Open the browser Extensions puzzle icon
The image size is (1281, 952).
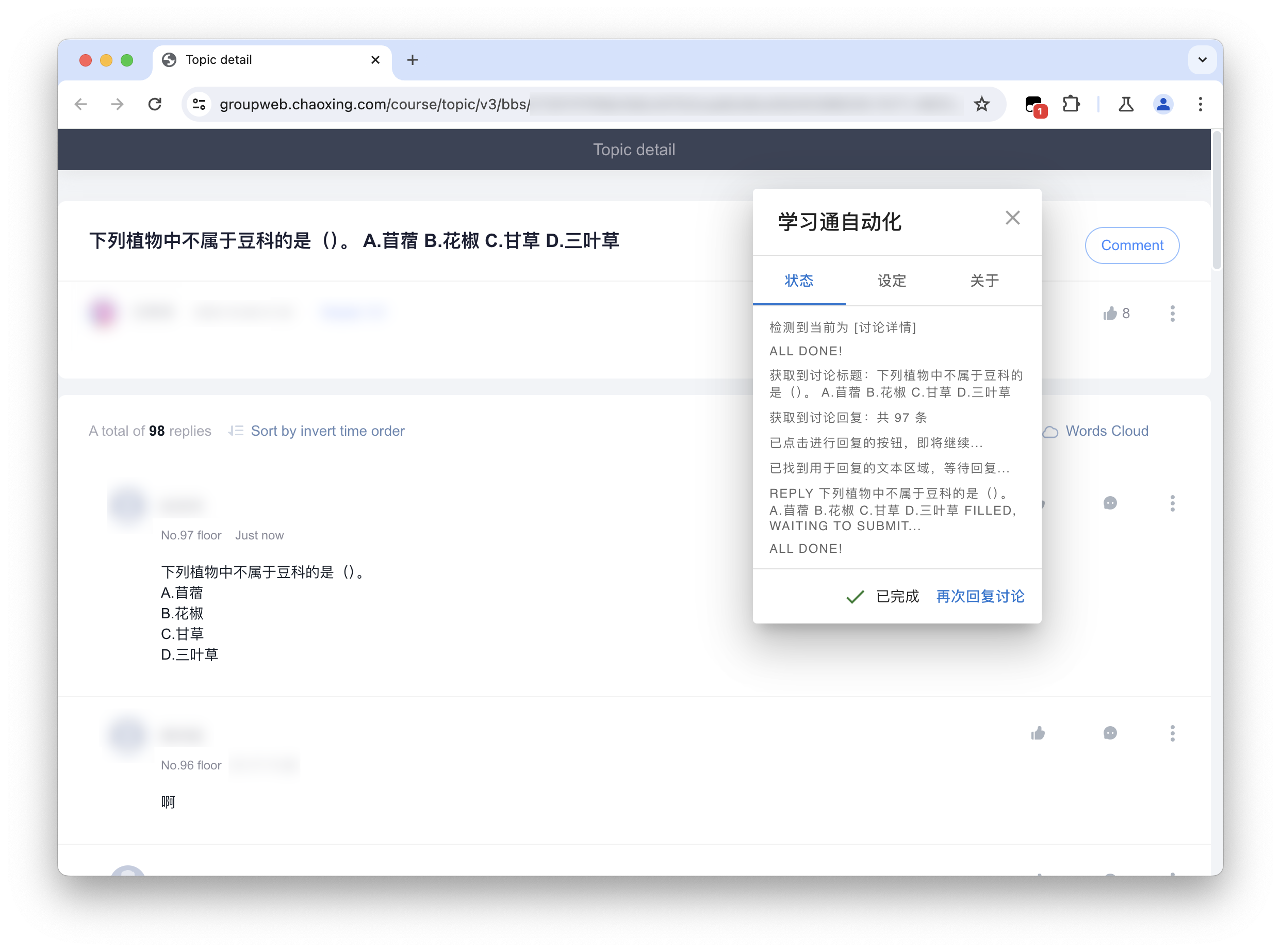1071,104
